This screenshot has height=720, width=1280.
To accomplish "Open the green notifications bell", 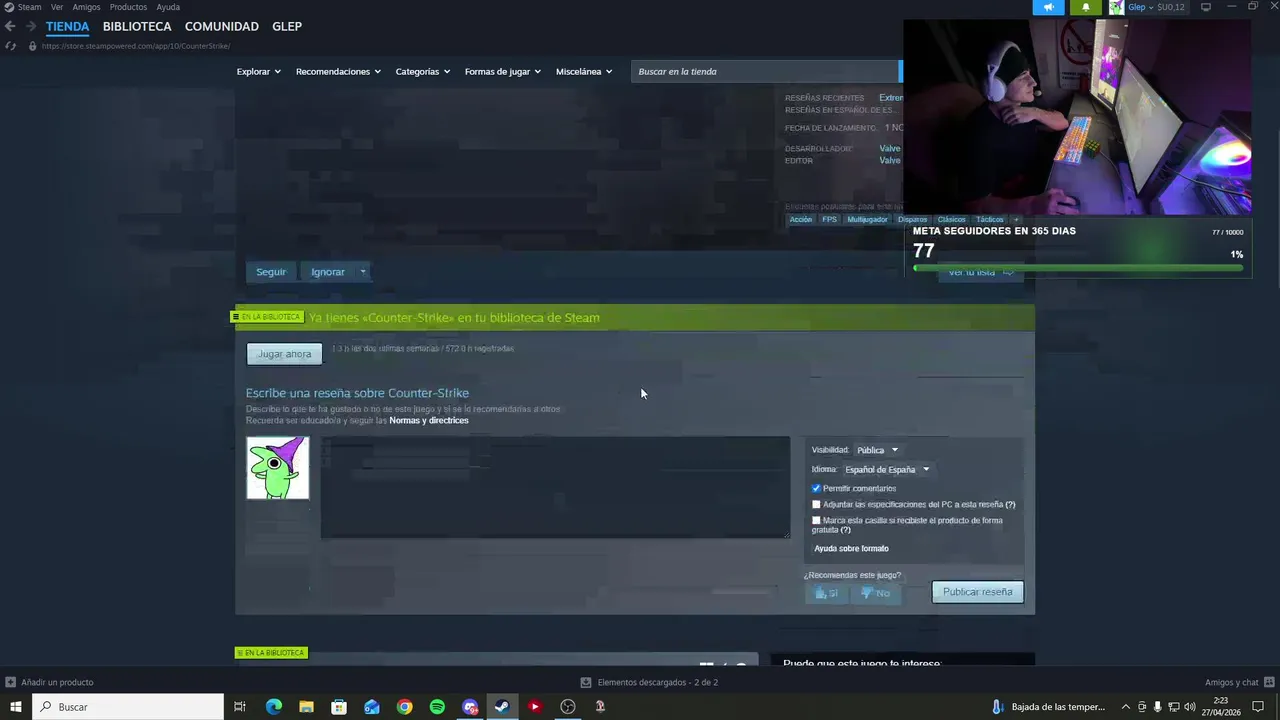I will tap(1086, 7).
